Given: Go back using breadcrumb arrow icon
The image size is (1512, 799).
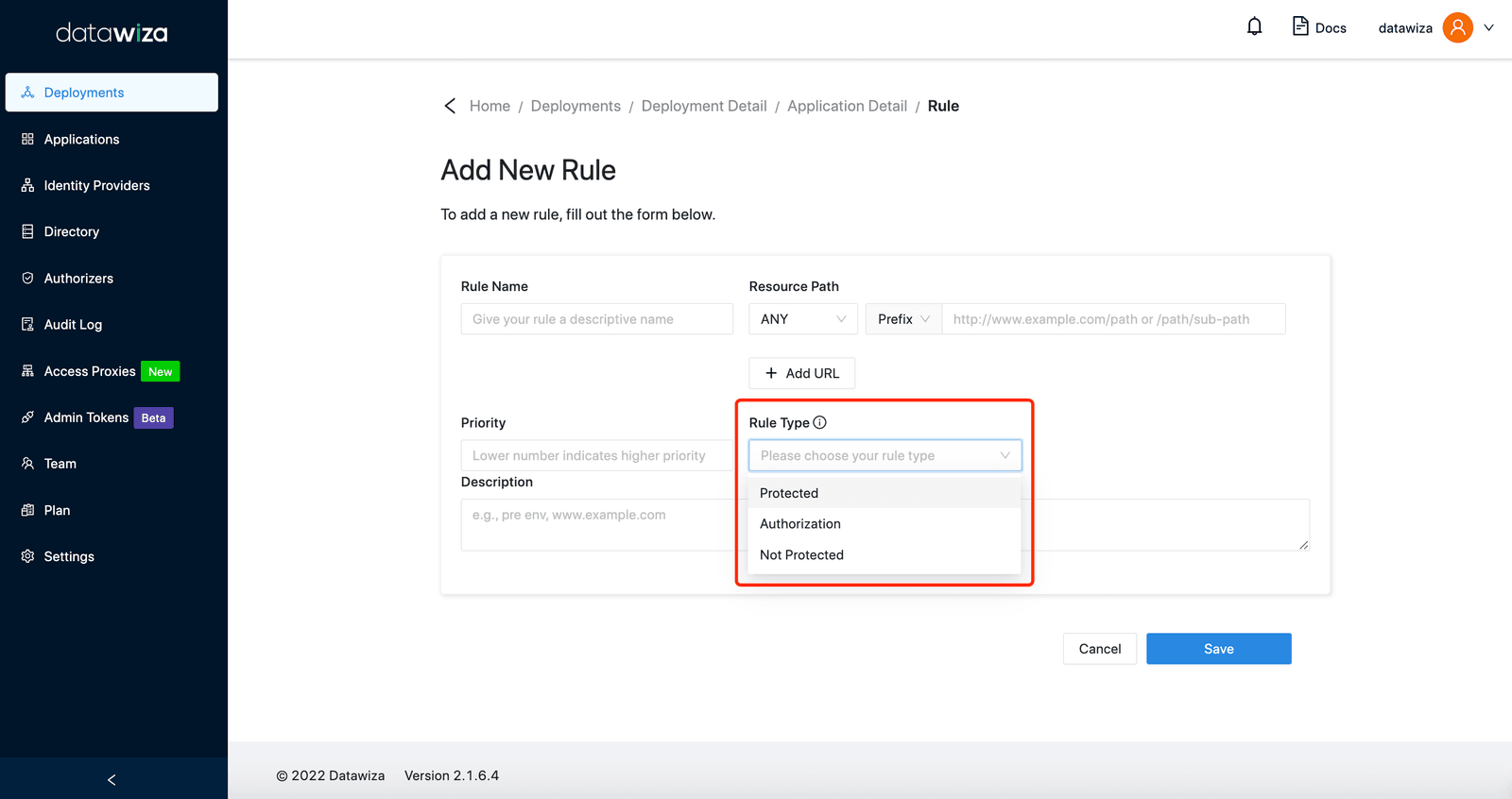Looking at the screenshot, I should point(450,106).
